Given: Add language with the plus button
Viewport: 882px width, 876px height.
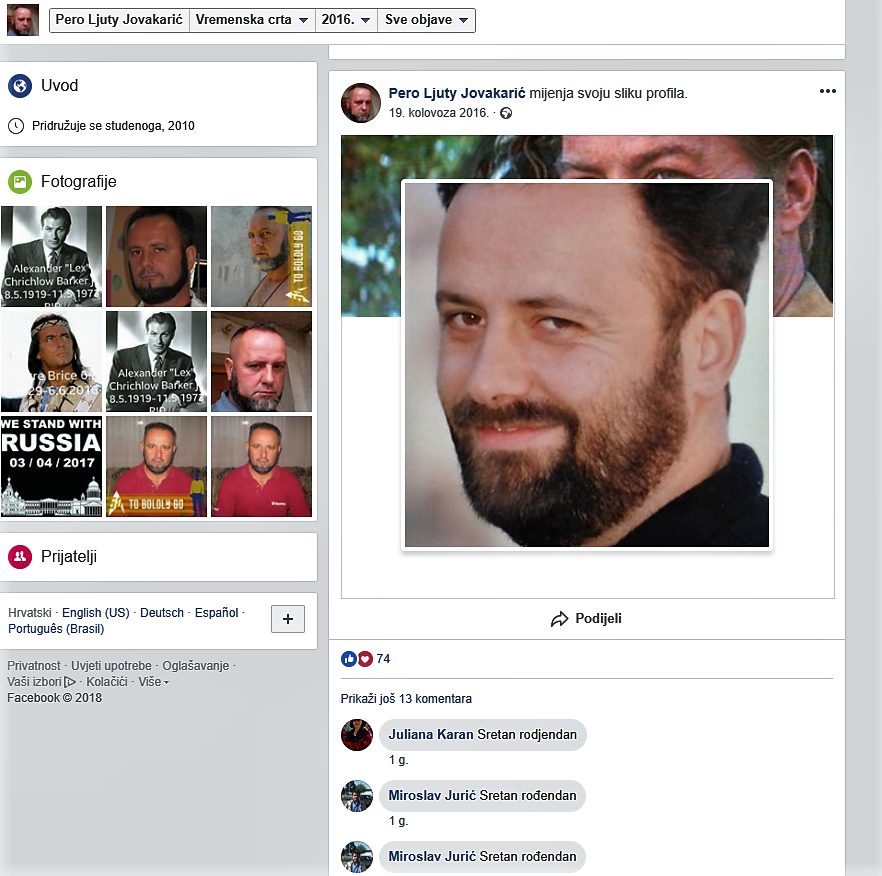Looking at the screenshot, I should pyautogui.click(x=288, y=620).
